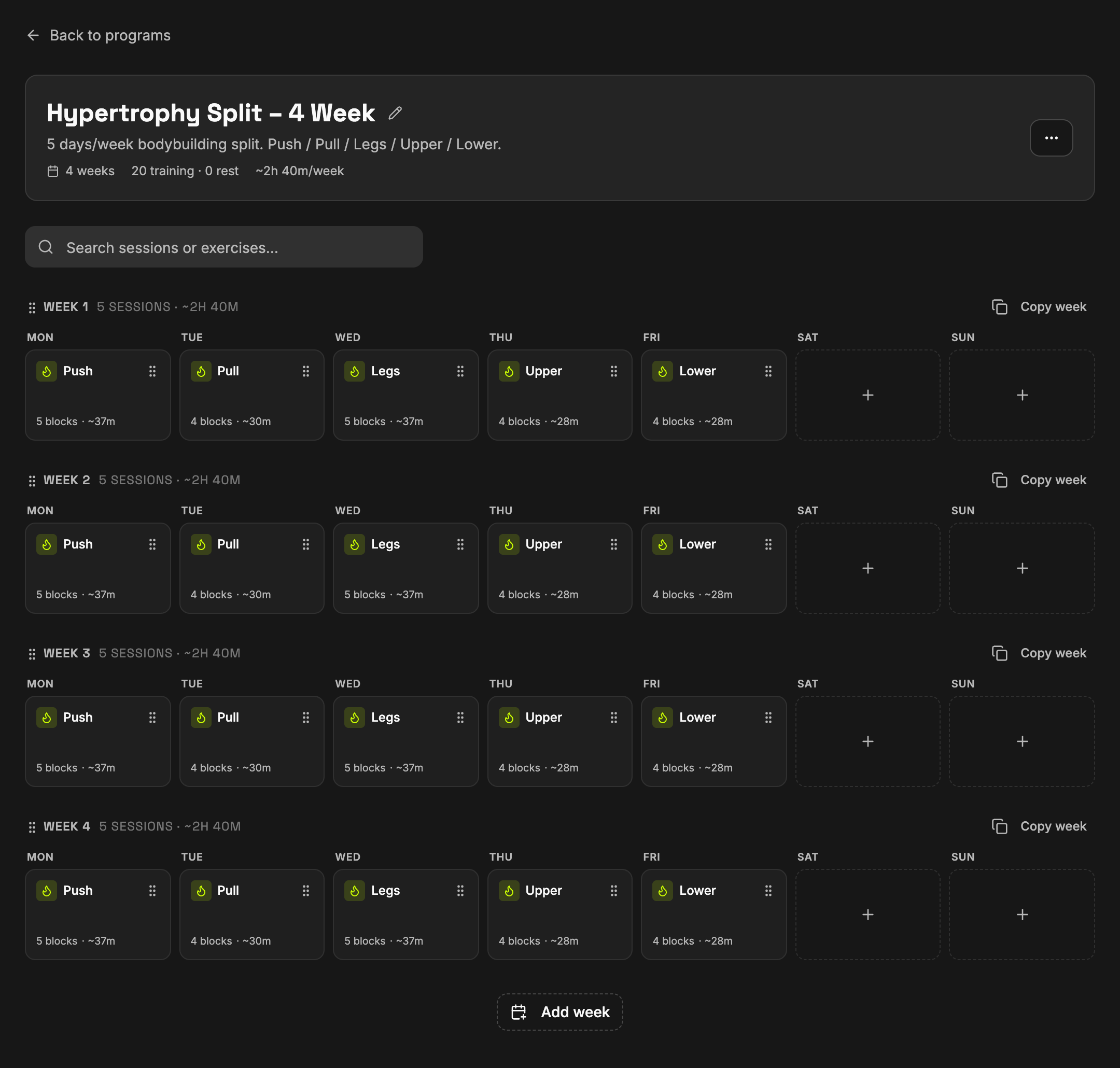1120x1068 pixels.
Task: Grab the Week 1 Push session handle
Action: pos(152,371)
